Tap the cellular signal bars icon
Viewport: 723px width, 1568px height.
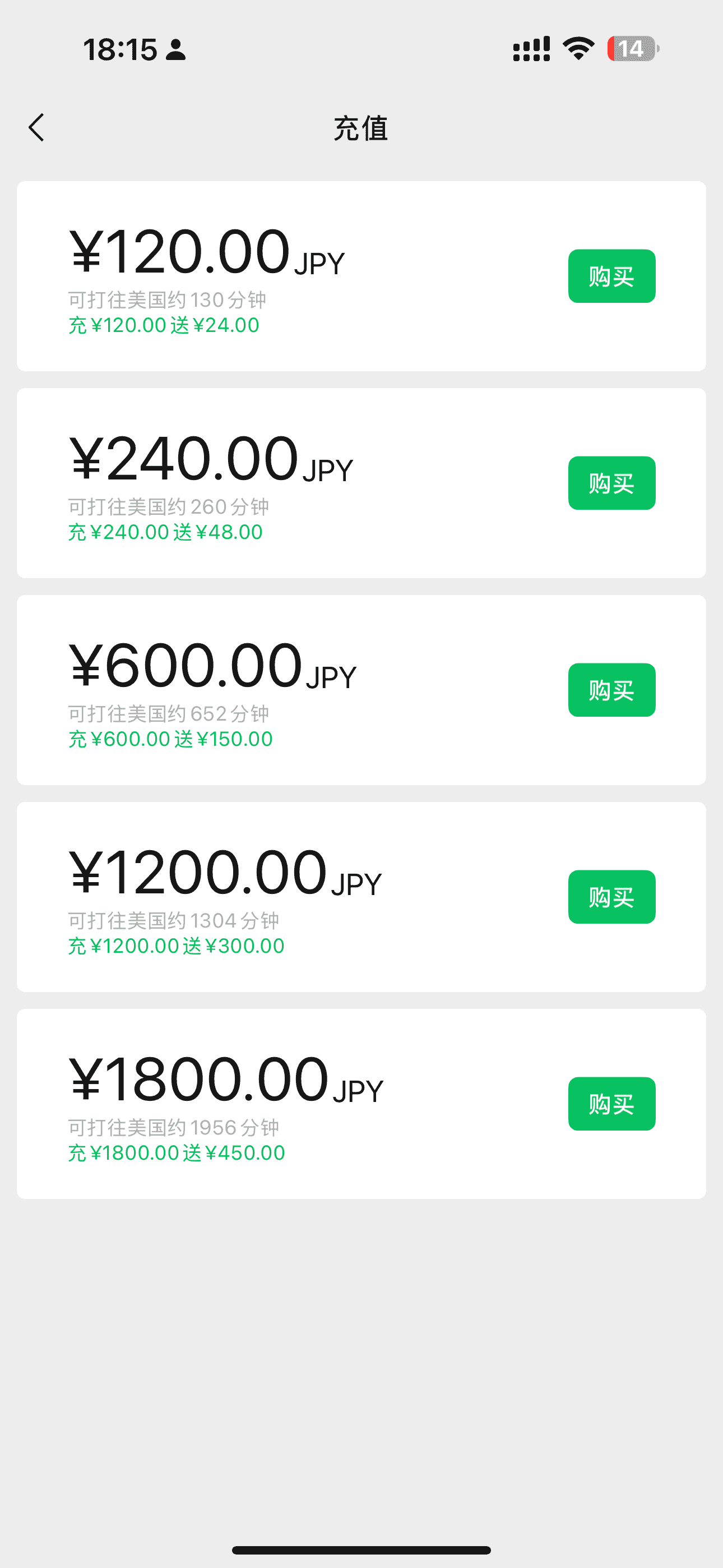click(x=531, y=49)
